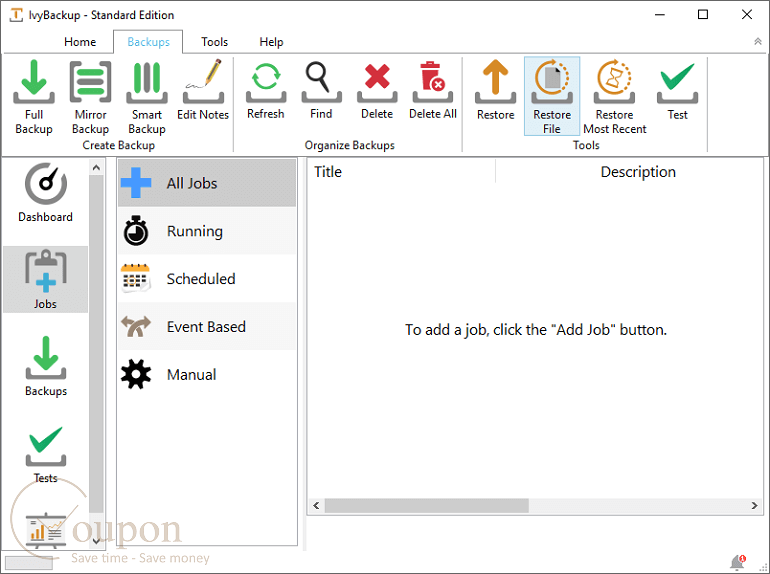Click the job list horizontal scrollbar thumb
This screenshot has width=770, height=574.
coord(427,505)
